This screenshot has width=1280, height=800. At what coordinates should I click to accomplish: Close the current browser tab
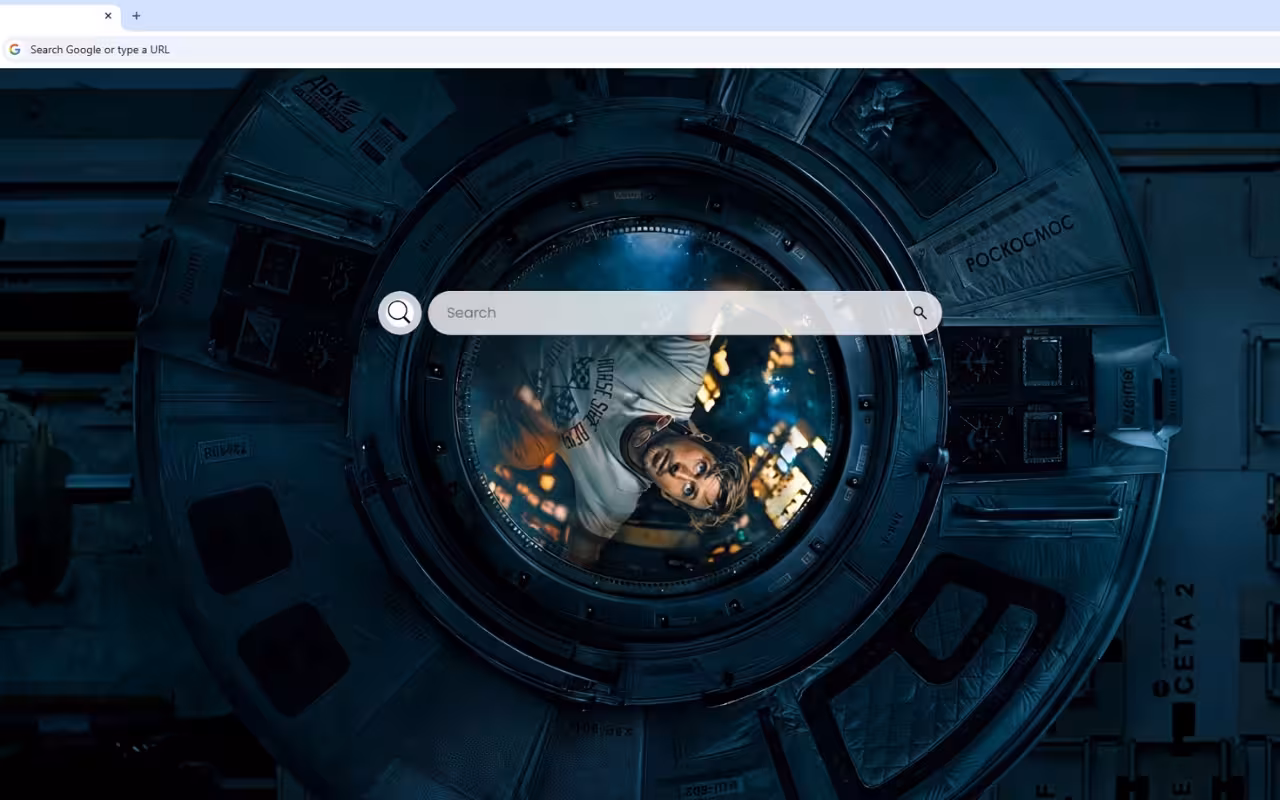click(x=108, y=16)
